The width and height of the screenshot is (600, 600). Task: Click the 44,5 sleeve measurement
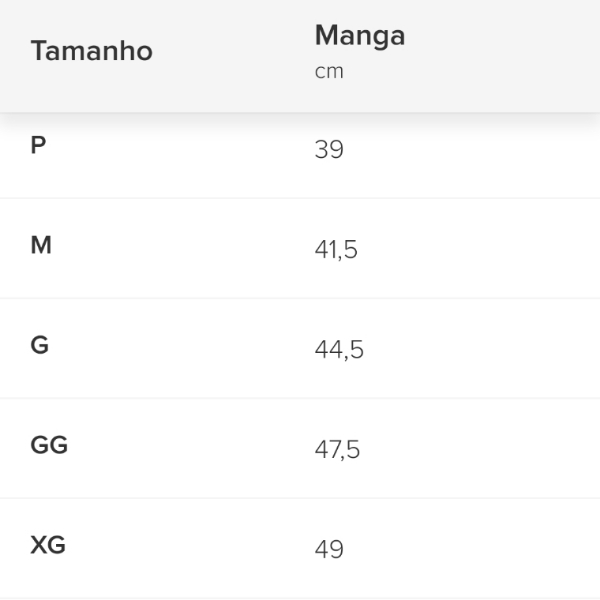339,350
